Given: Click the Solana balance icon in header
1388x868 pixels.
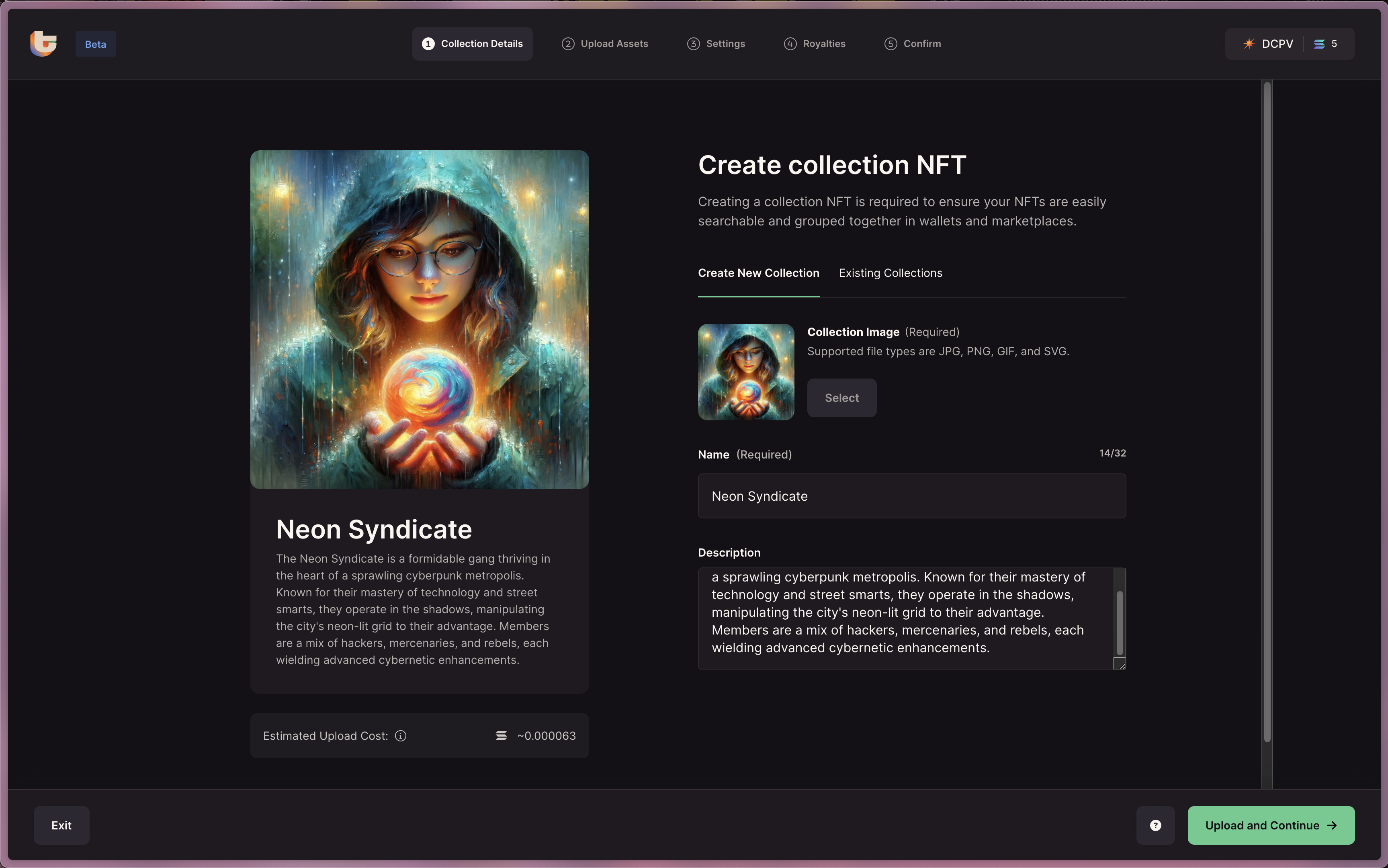Looking at the screenshot, I should tap(1319, 44).
